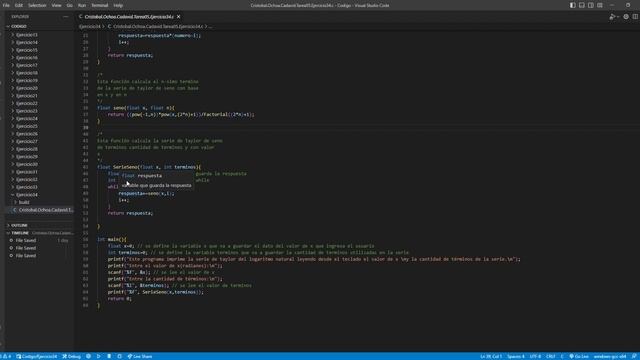Change file encoding UTF-8

[535, 356]
